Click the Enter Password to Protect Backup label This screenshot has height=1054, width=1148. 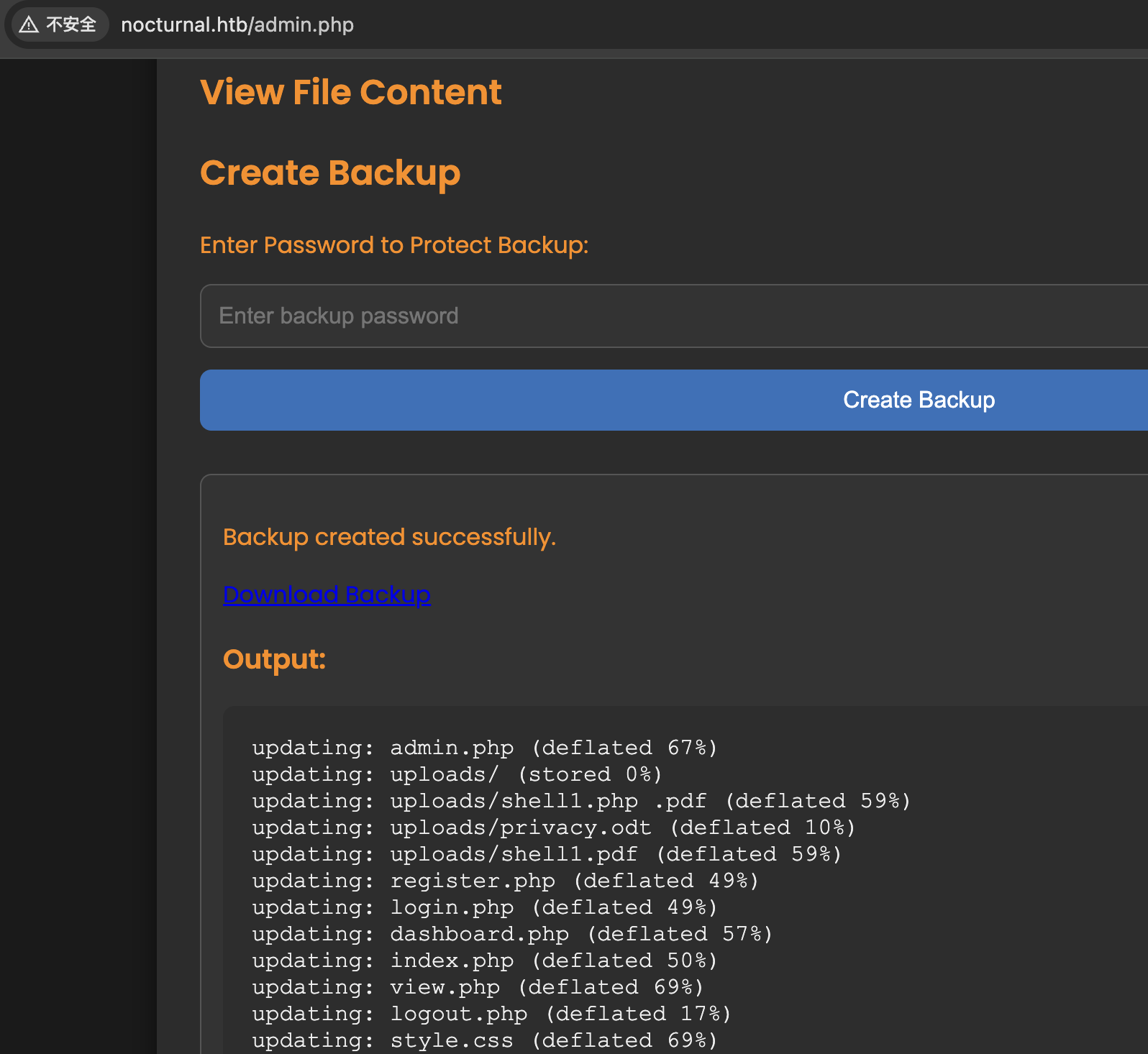click(x=394, y=245)
